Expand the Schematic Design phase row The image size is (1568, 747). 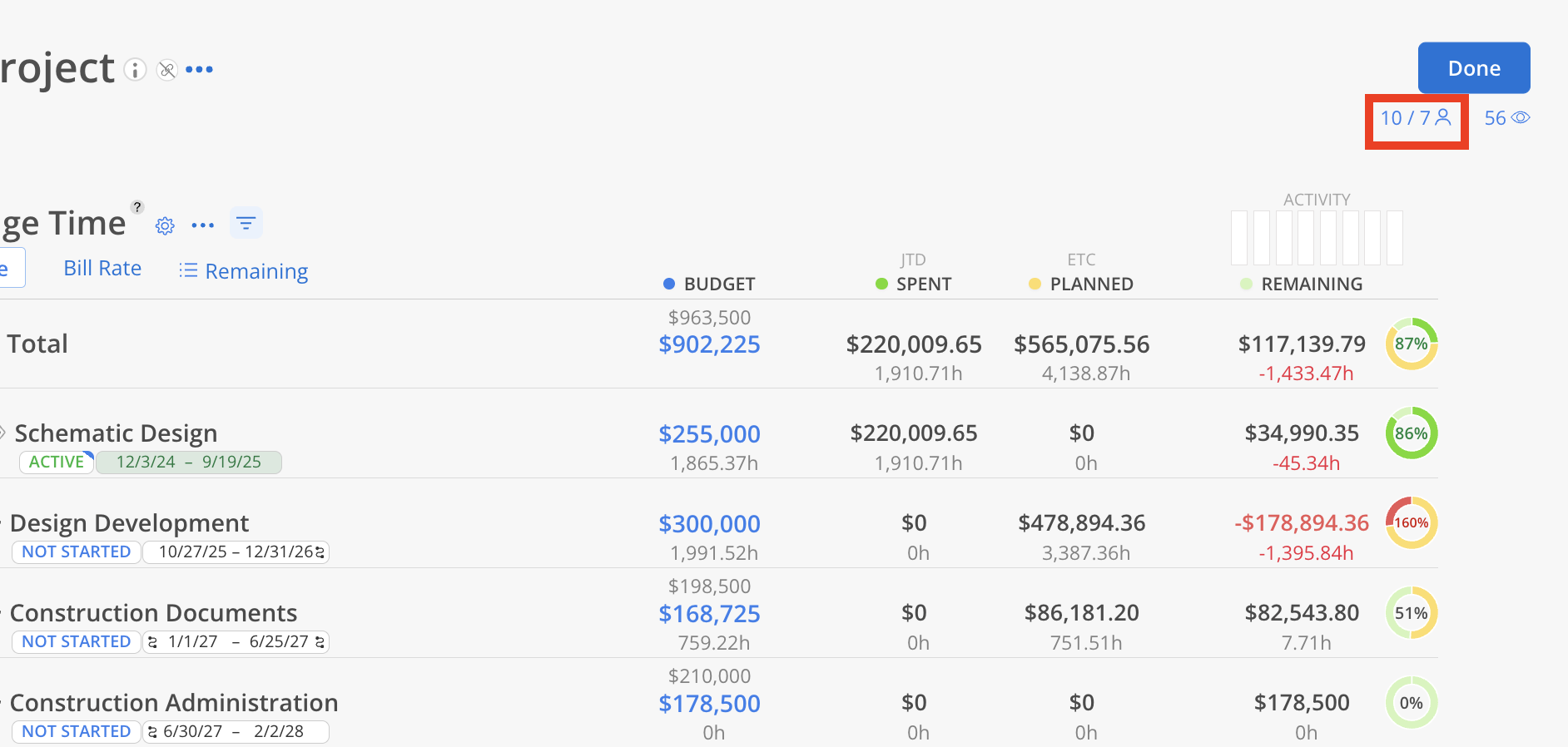click(2, 433)
